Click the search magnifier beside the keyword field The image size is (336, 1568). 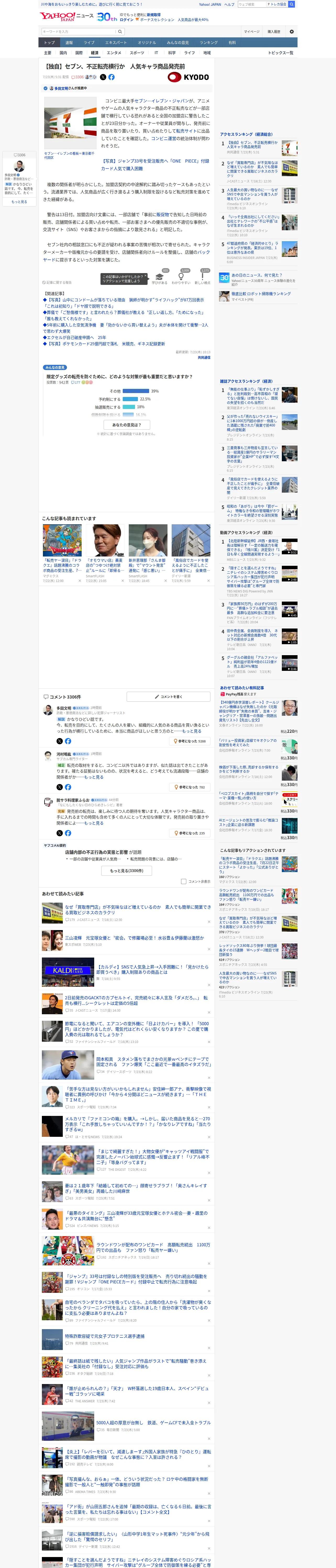point(120,32)
